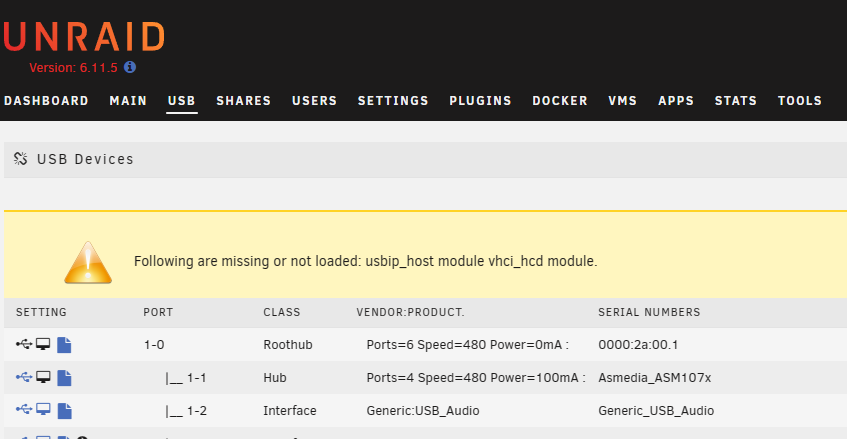Open the Dashboard tab
This screenshot has width=847, height=439.
(46, 101)
